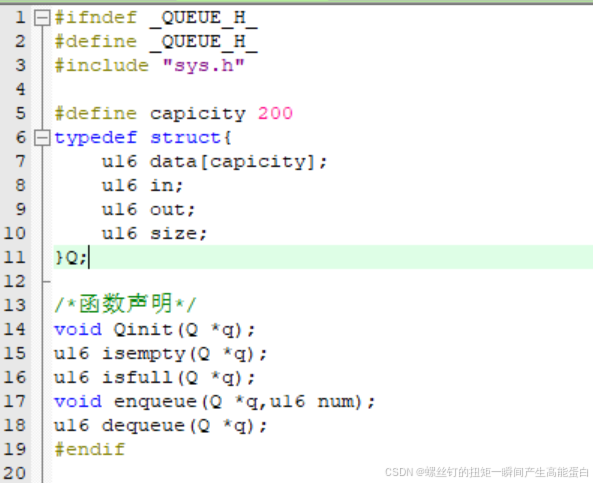Click the #ifndef directive on line 1
Viewport: 593px width, 483px height.
[96, 18]
